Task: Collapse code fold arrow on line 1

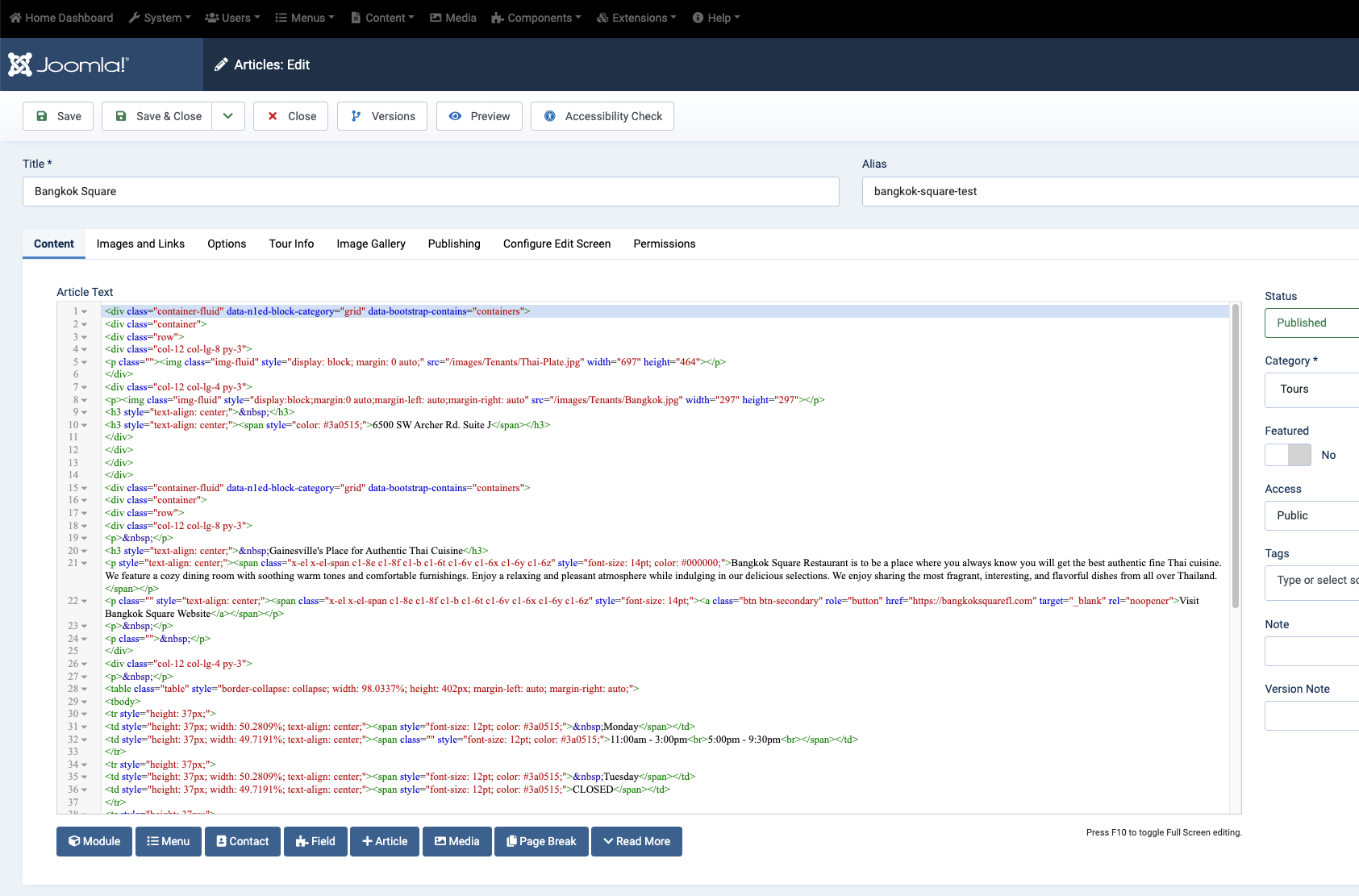Action: (84, 311)
